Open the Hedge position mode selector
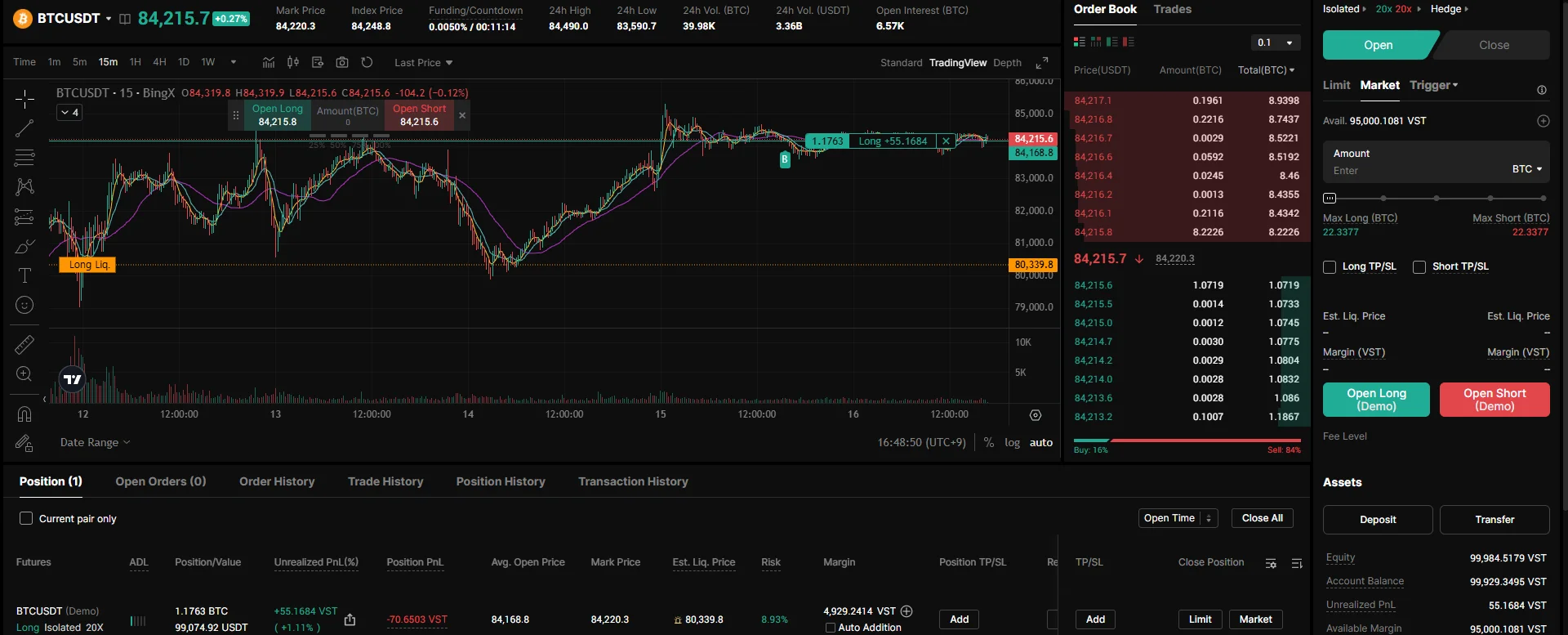1568x635 pixels. [x=1450, y=9]
